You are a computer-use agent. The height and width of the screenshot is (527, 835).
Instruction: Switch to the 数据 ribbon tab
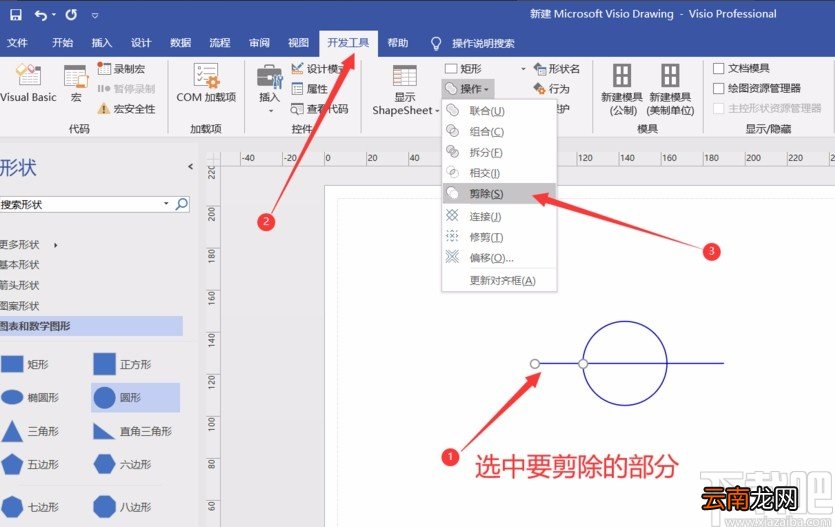[181, 43]
